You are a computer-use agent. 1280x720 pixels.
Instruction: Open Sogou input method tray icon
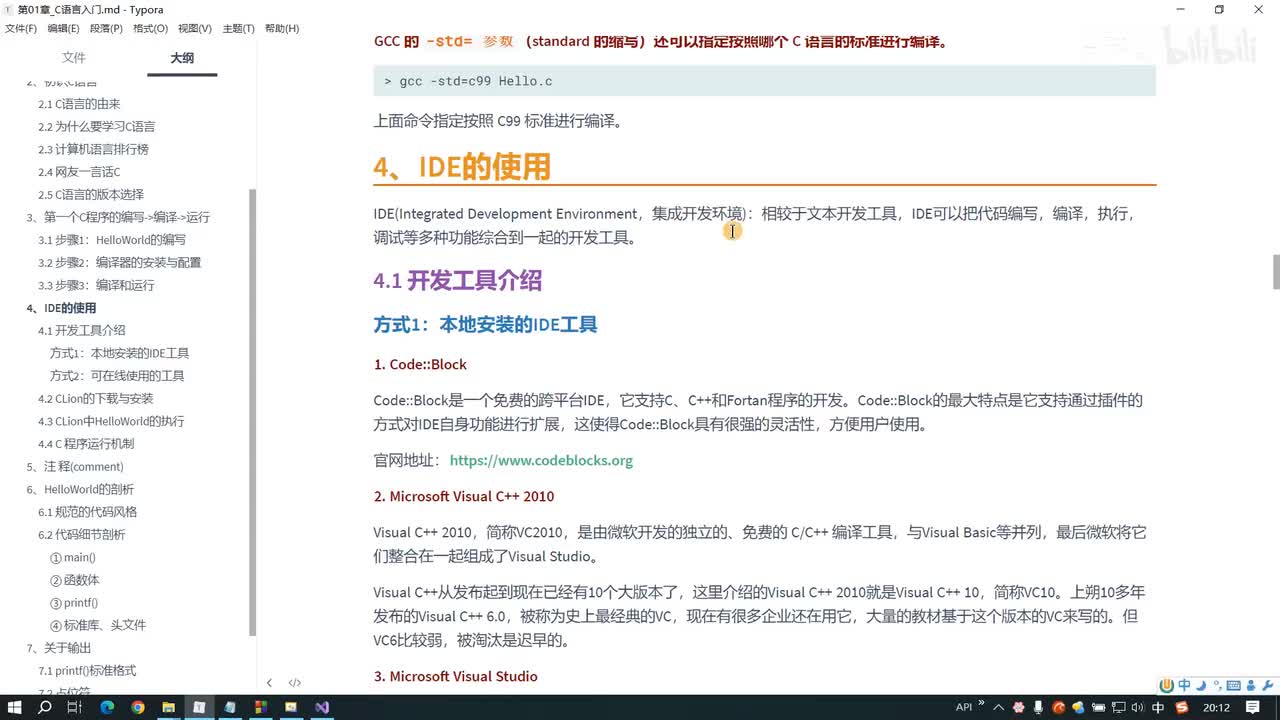[1183, 707]
